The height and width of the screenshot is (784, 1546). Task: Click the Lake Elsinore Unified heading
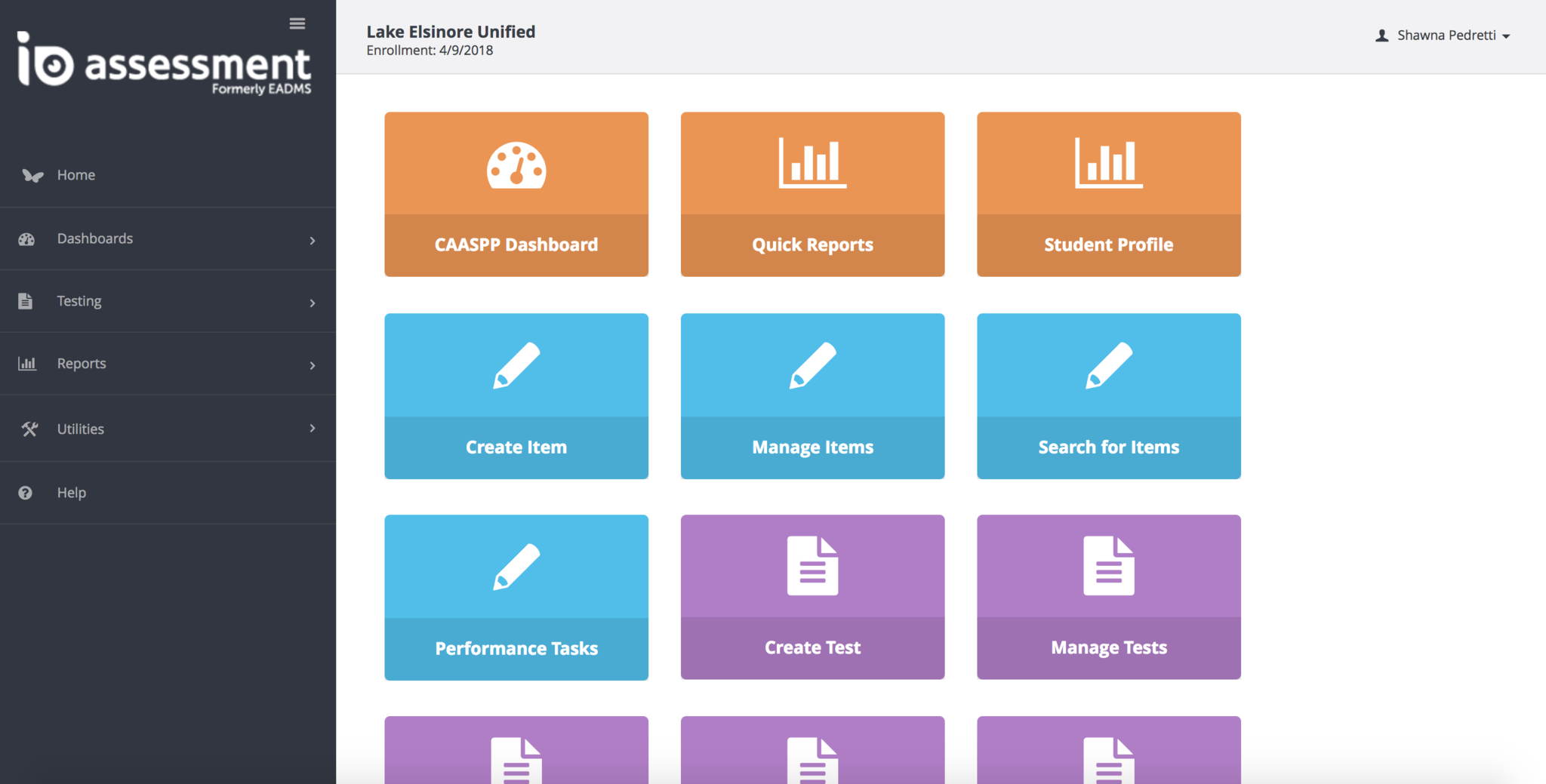click(x=451, y=32)
